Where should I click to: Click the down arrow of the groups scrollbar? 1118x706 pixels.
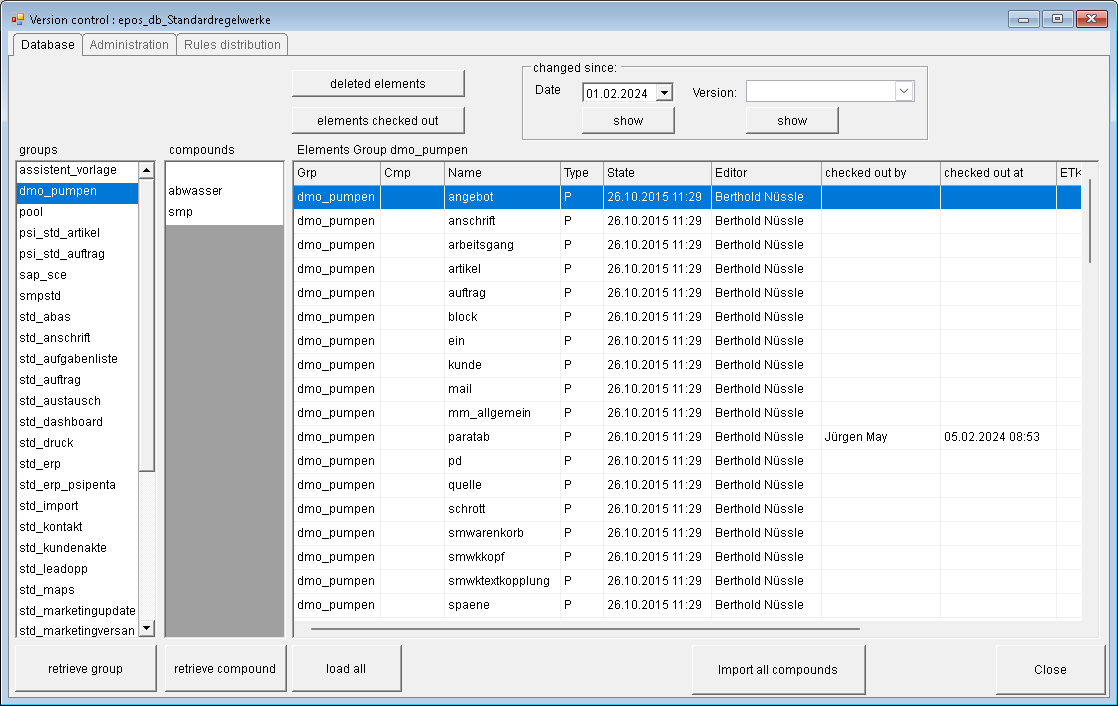146,628
